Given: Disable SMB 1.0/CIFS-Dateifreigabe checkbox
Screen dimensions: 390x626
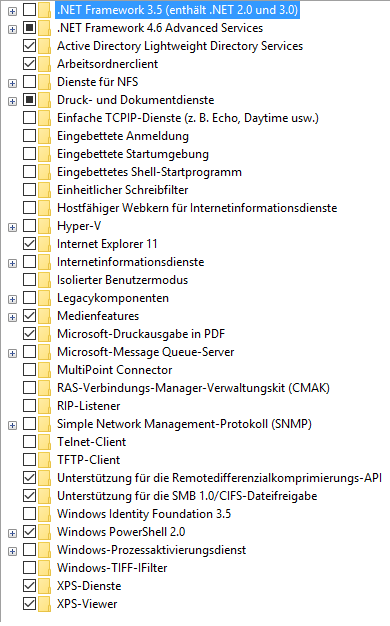Looking at the screenshot, I should pos(30,495).
